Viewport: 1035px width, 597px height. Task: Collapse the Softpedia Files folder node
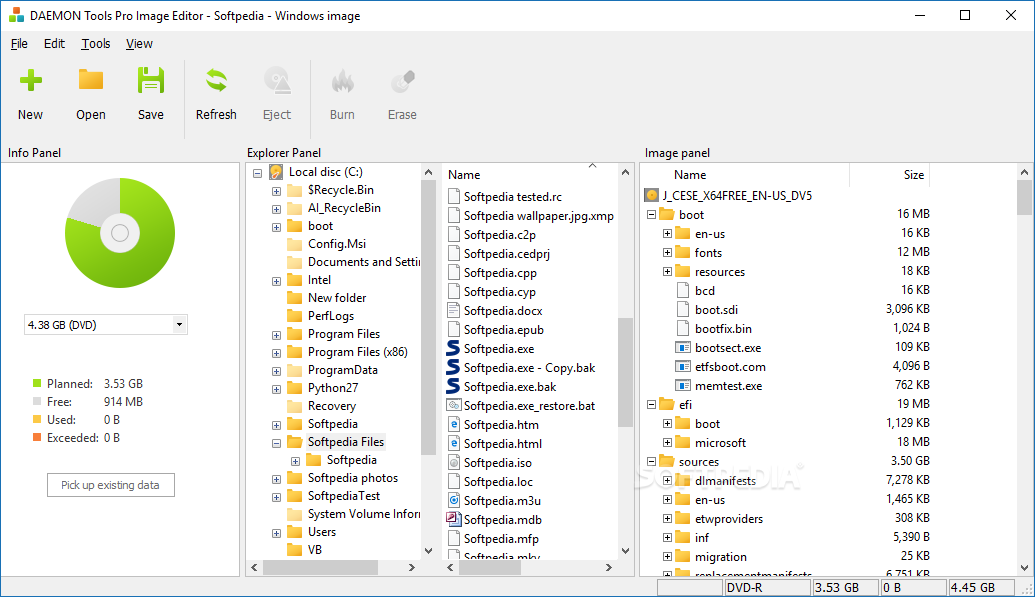tap(277, 443)
